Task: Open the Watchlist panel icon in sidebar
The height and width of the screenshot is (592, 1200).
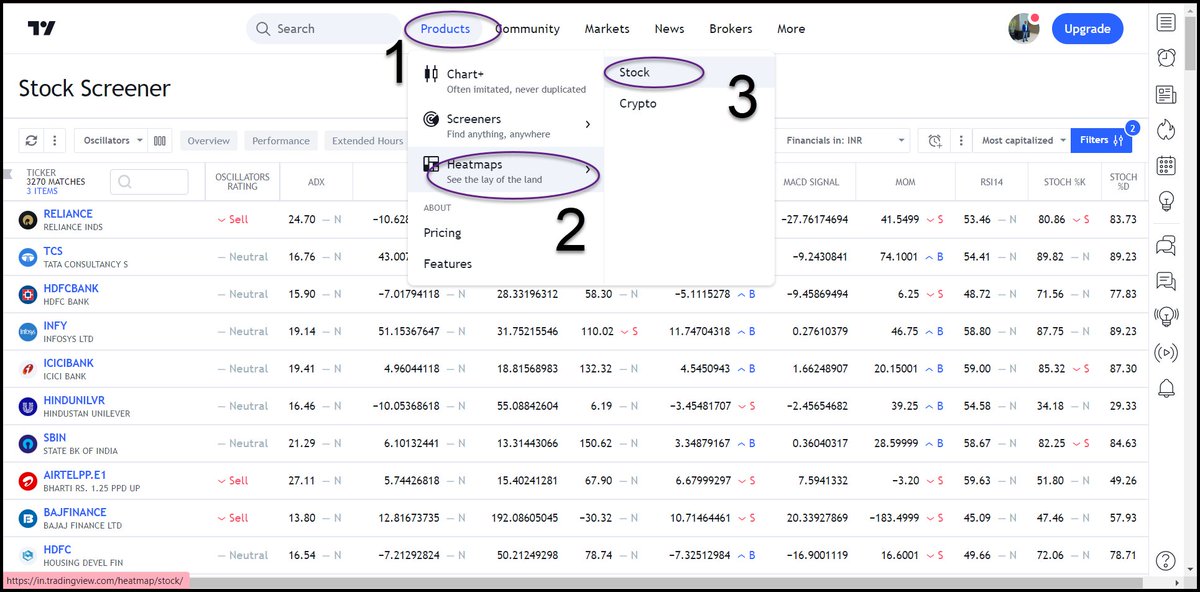Action: (1166, 22)
